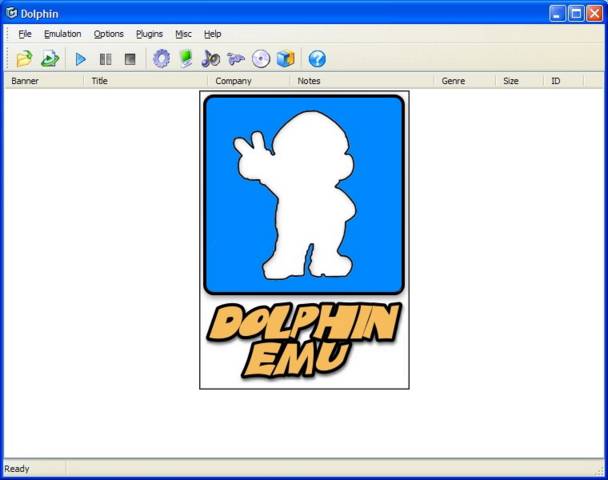Sort by the Genre column header

point(465,81)
